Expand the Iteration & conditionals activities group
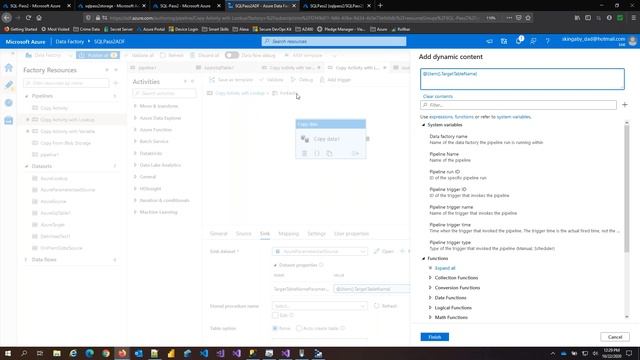Screen dimensions: 640x360 pos(135,200)
